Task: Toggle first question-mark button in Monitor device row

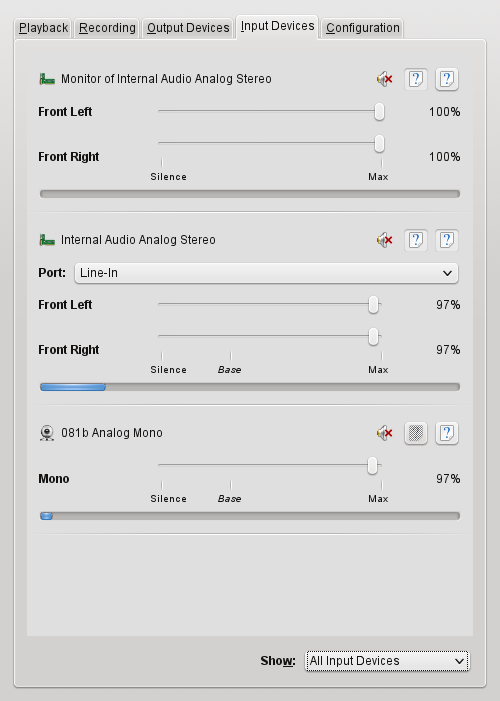Action: pos(416,79)
